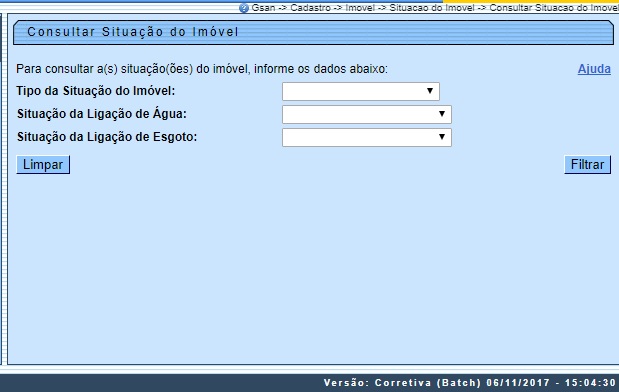Click the Tipo da Situação do Imóvel label
The image size is (619, 392).
[x=96, y=91]
